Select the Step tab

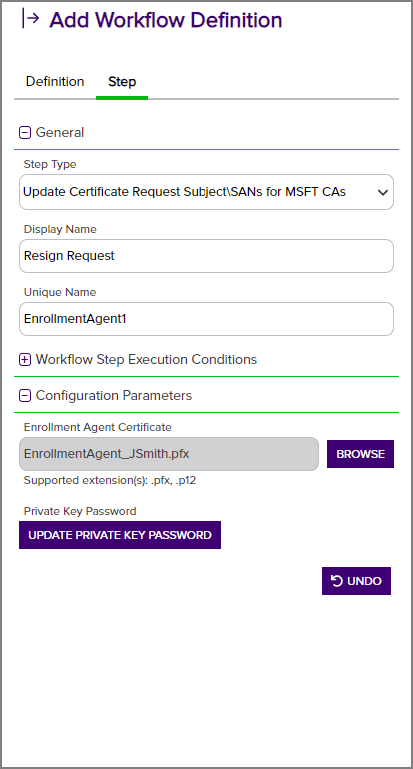pos(122,81)
